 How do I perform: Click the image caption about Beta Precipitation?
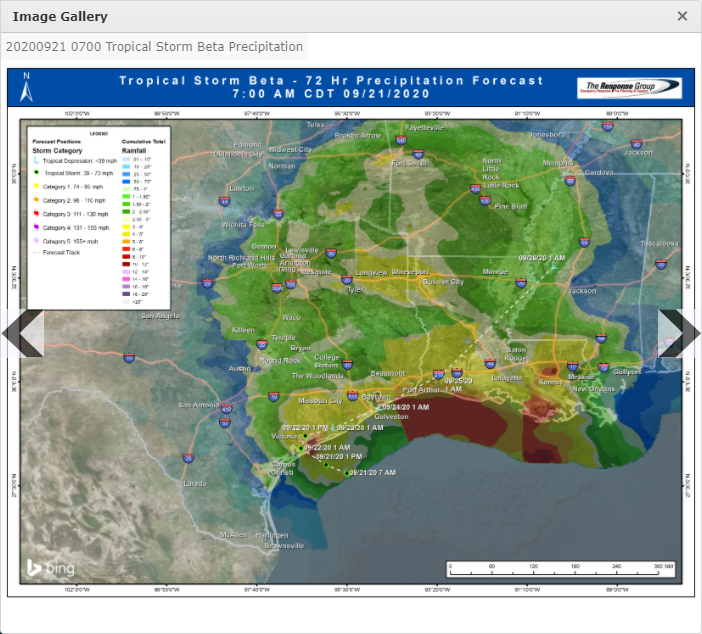154,47
